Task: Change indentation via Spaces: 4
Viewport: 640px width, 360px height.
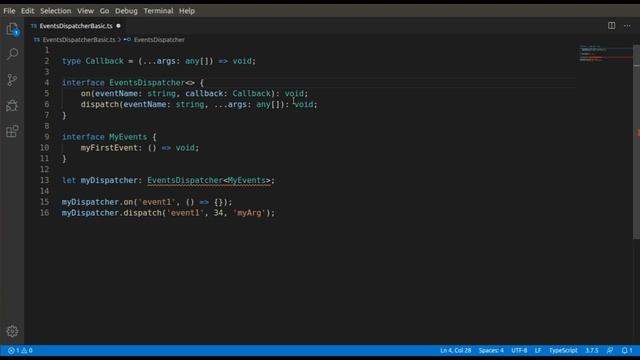Action: pos(491,351)
